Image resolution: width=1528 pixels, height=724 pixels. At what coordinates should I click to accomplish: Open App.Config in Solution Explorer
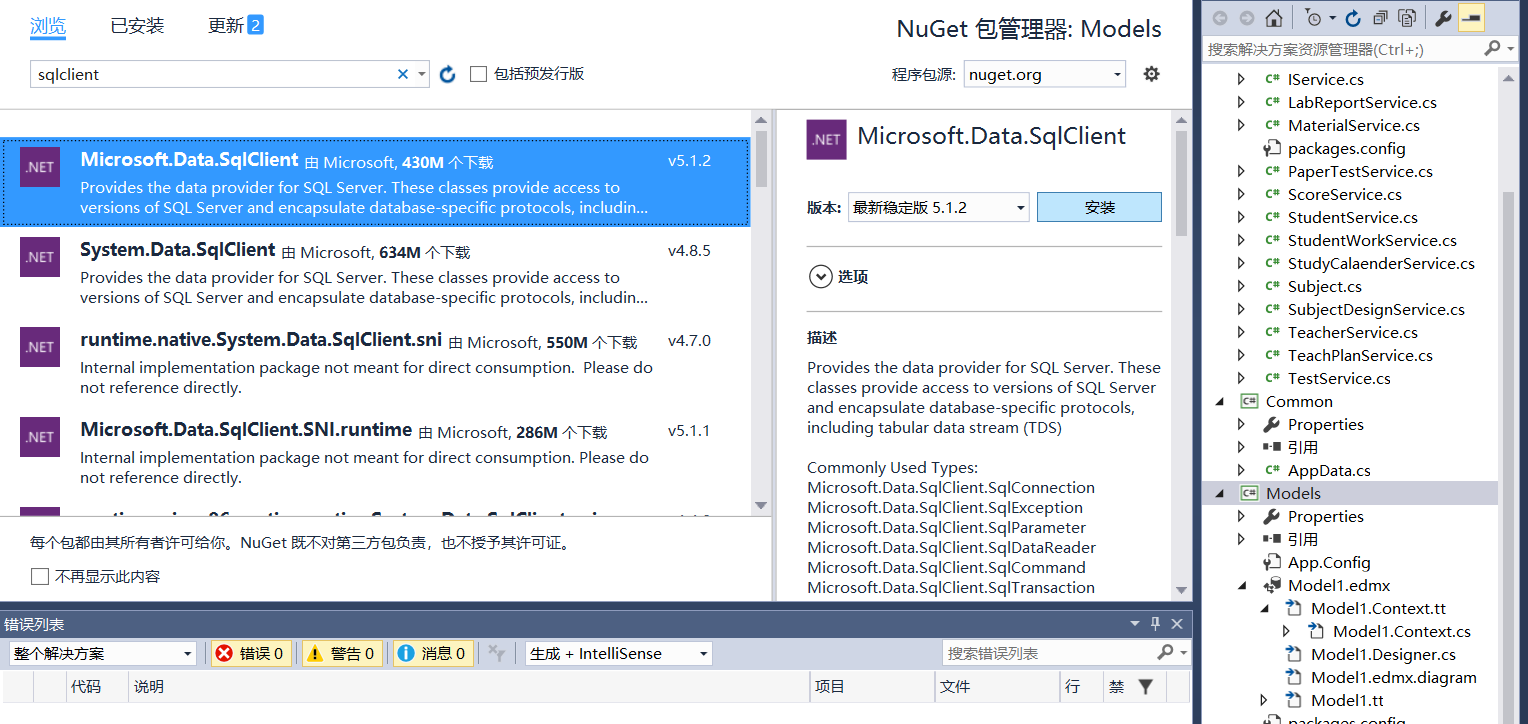1329,562
